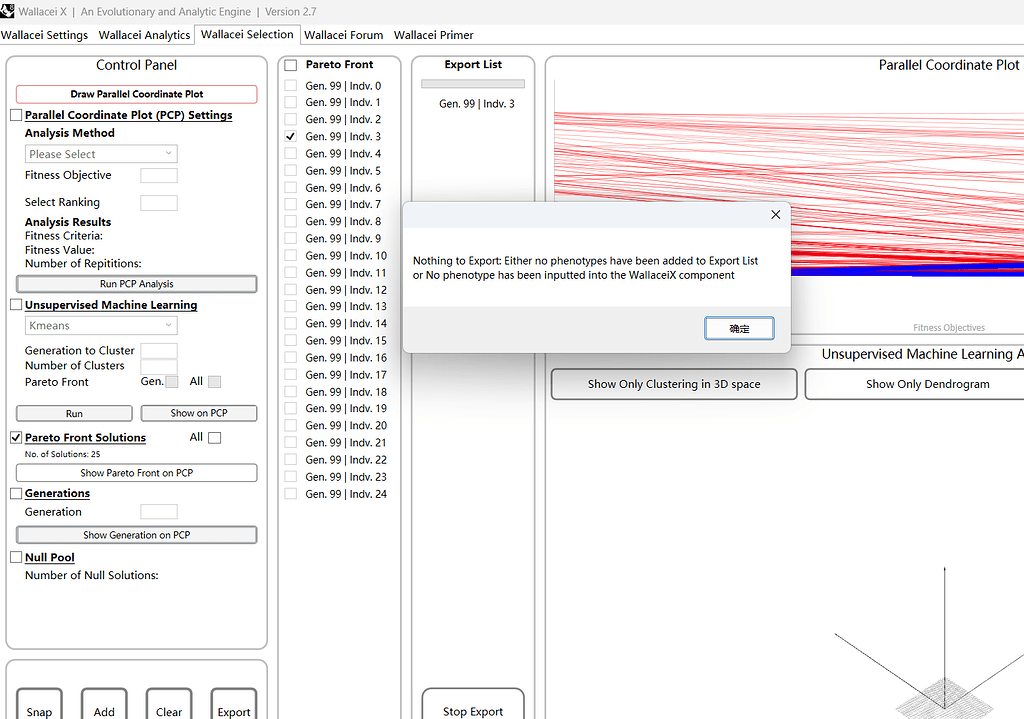This screenshot has height=719, width=1024.
Task: Check Gen. 99 | Indv. 12 checkbox
Action: coord(291,290)
